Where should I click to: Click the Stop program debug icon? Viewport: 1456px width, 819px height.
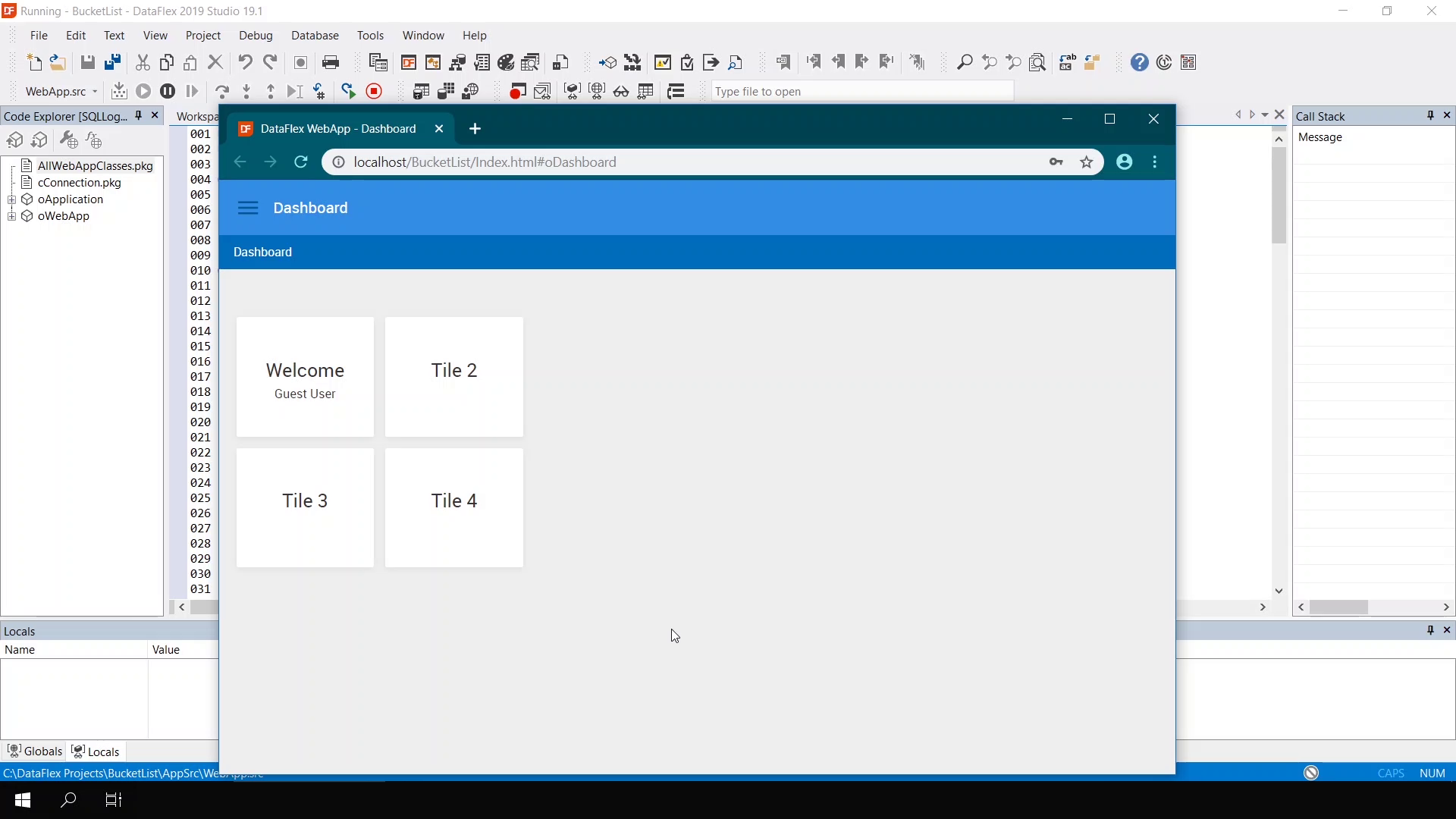[x=374, y=92]
